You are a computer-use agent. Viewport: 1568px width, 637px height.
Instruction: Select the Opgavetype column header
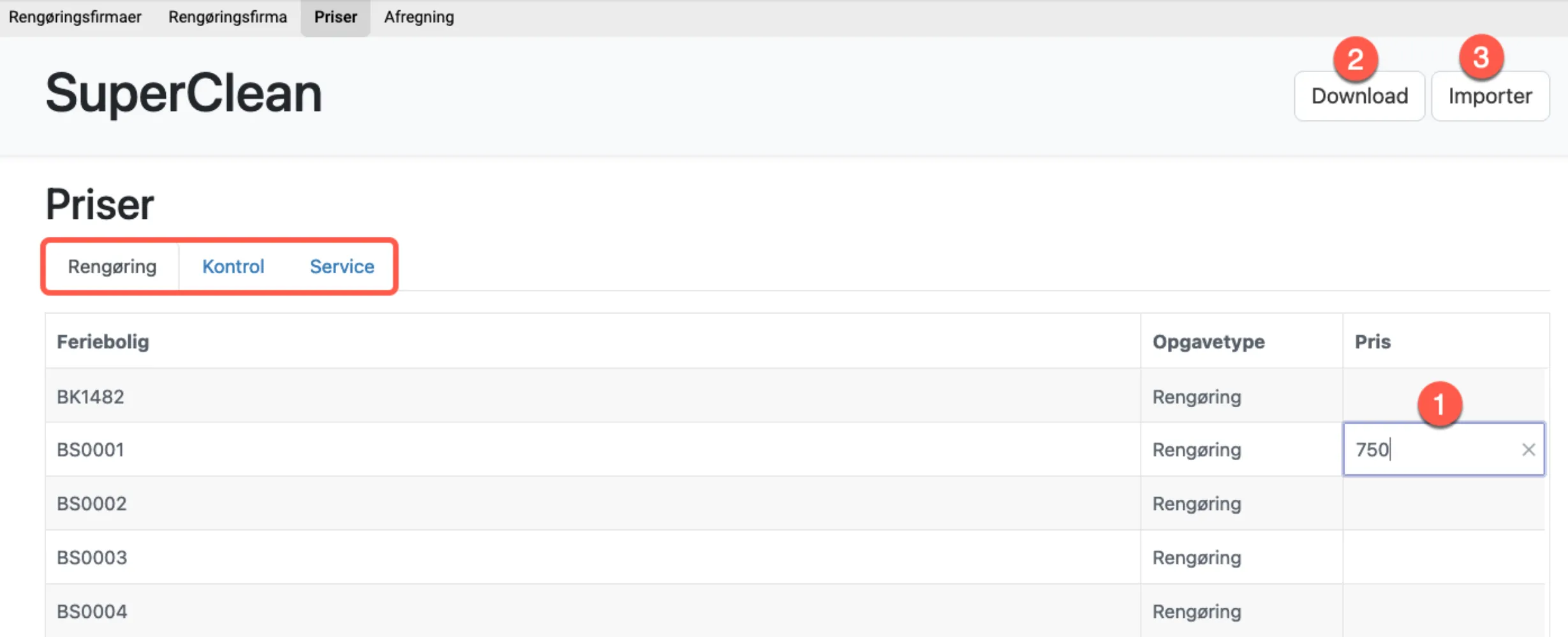(1208, 341)
